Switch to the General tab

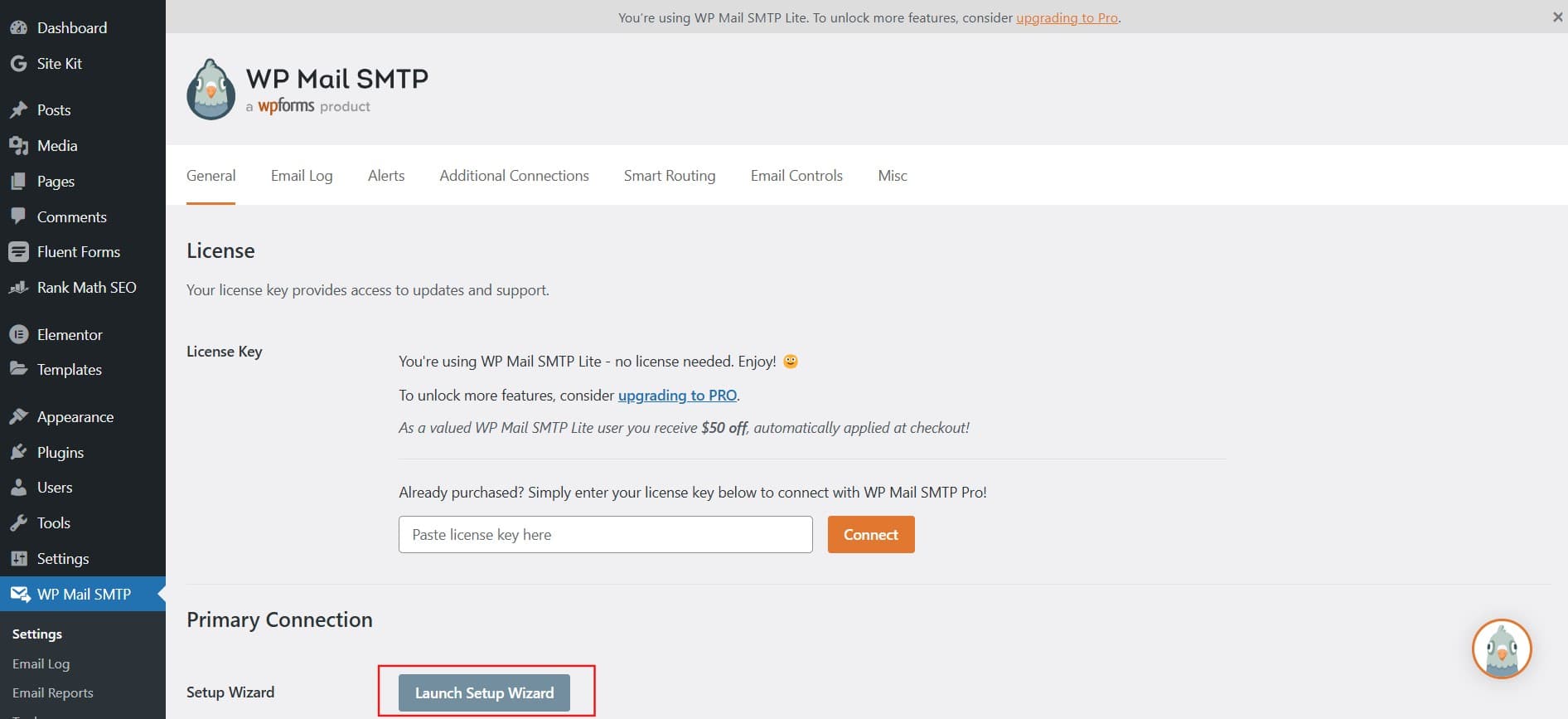coord(211,176)
